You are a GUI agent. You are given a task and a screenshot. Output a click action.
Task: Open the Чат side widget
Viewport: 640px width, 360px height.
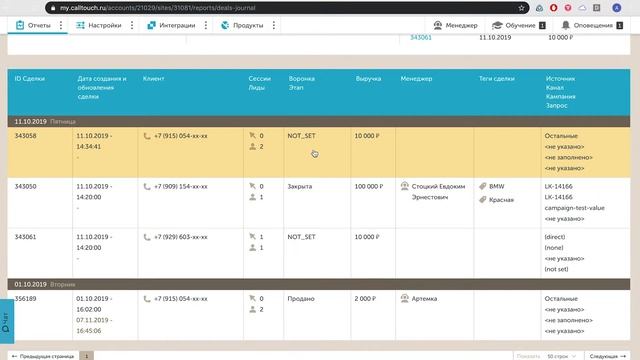(x=7, y=321)
